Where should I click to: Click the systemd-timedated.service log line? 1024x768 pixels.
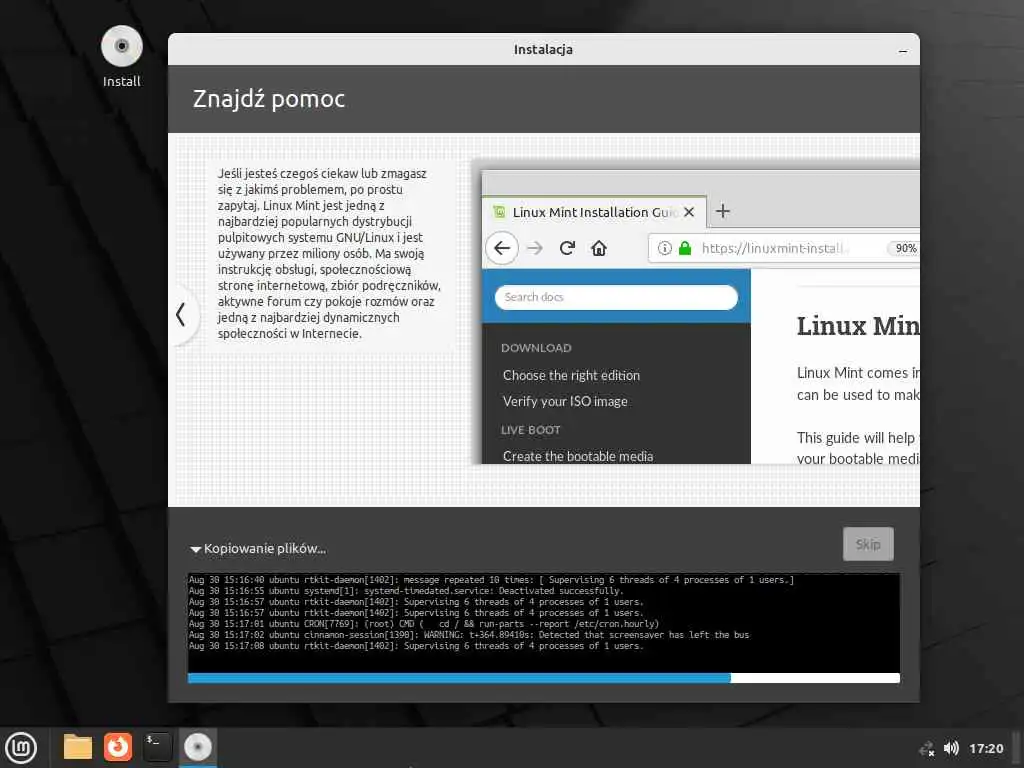[406, 590]
